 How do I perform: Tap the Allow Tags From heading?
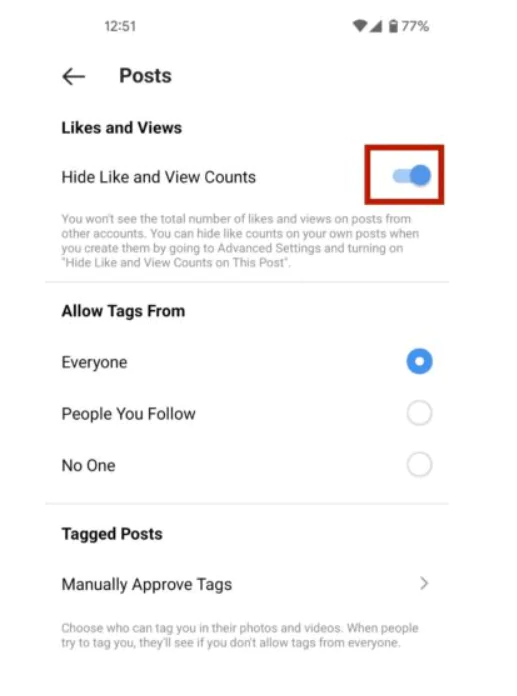pos(123,311)
